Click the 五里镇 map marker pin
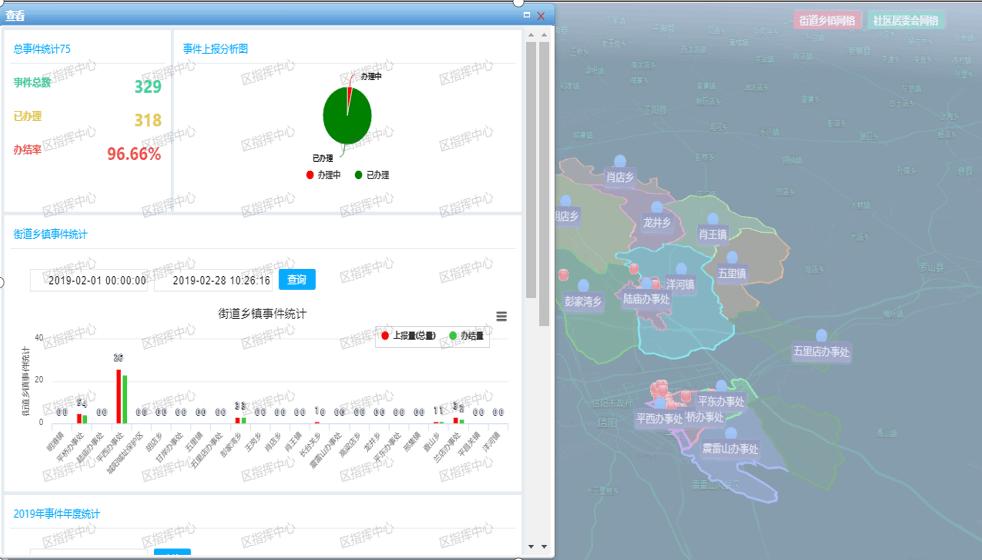The image size is (982, 560). [732, 257]
